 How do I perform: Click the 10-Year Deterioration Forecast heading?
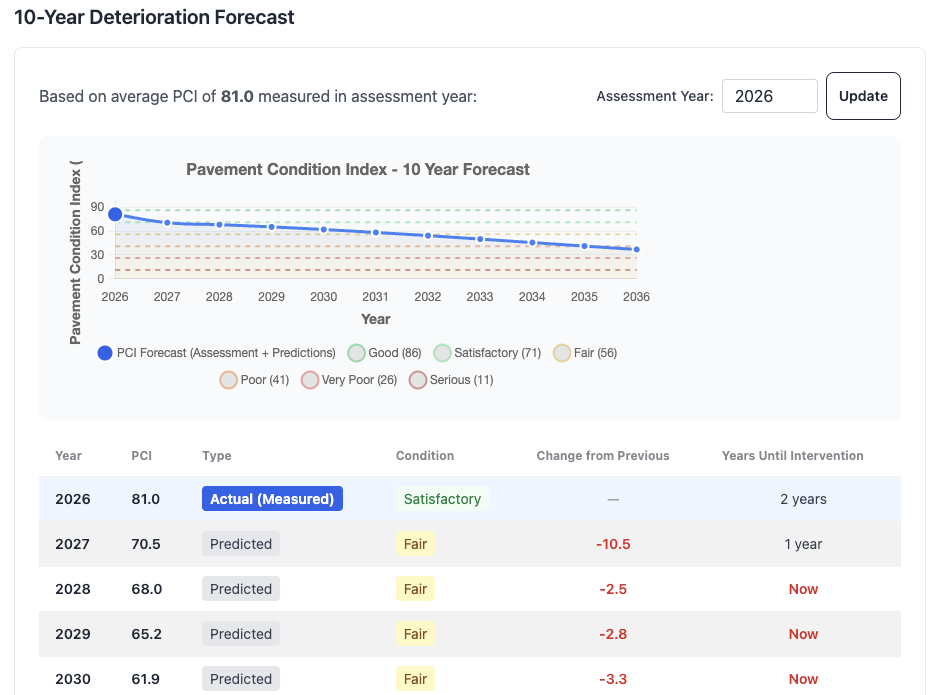(154, 17)
